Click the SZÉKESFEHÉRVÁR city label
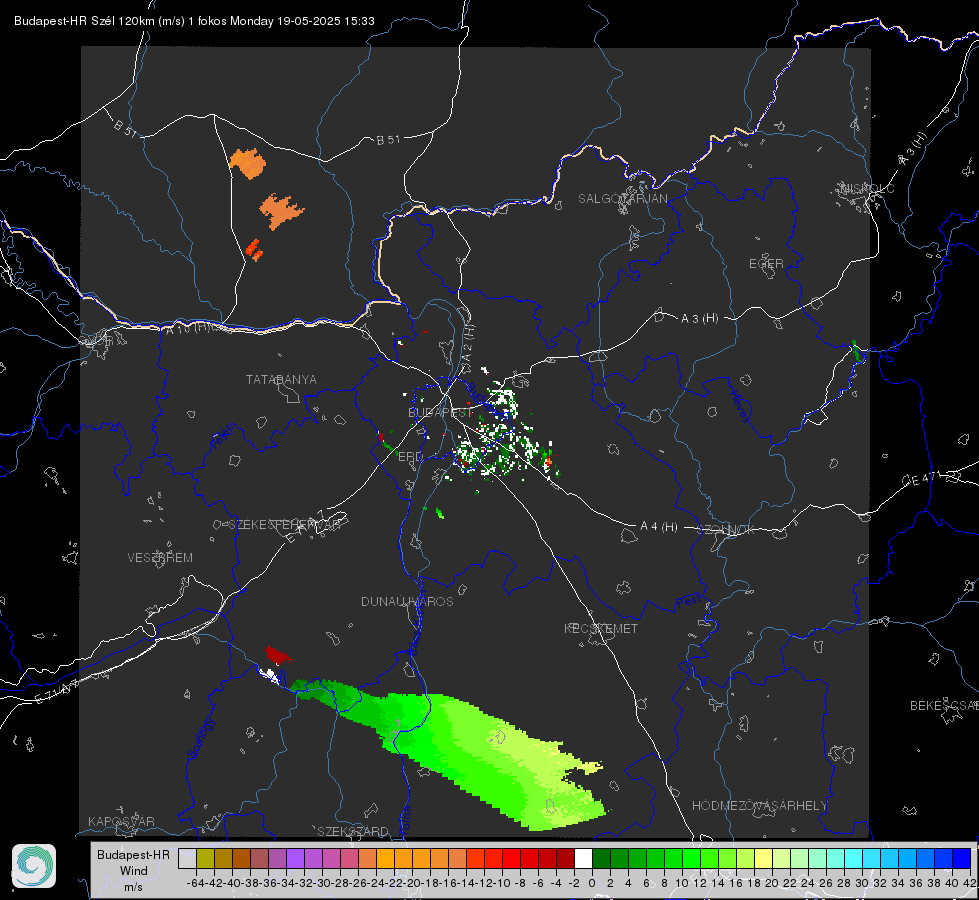979x900 pixels. pyautogui.click(x=285, y=525)
